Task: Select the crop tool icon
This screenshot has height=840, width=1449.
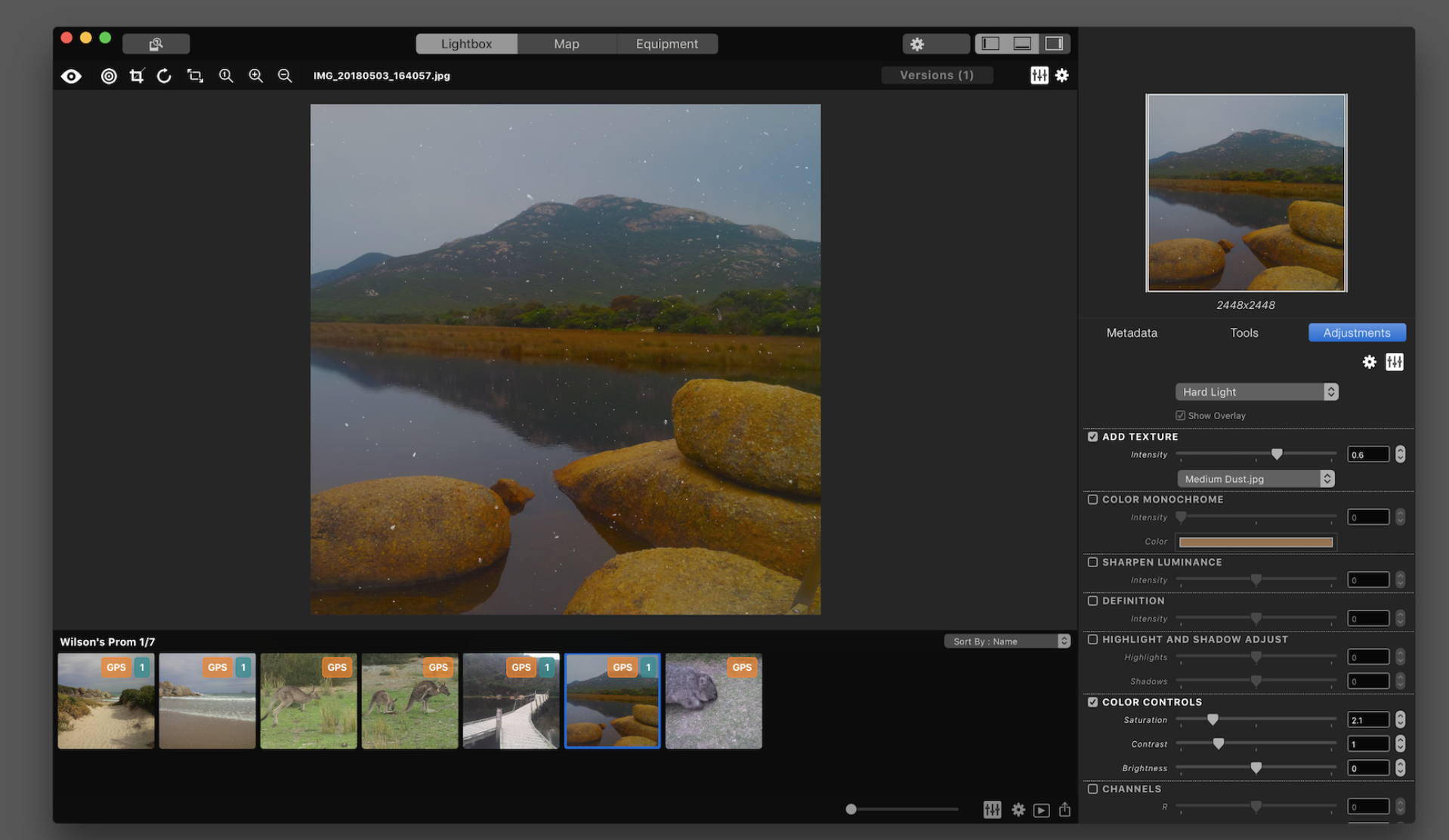Action: [x=137, y=76]
